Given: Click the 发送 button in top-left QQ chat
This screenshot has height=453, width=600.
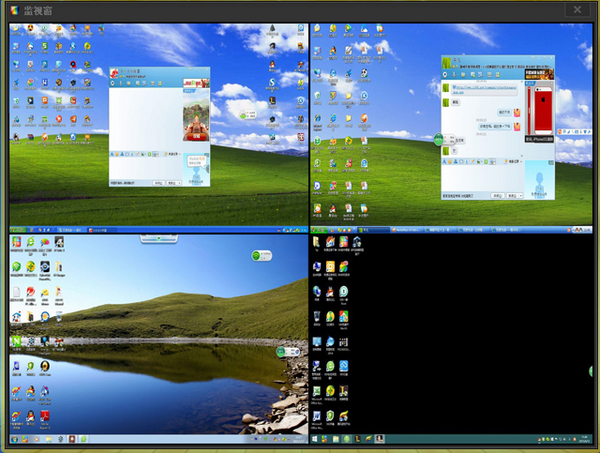Looking at the screenshot, I should point(171,183).
